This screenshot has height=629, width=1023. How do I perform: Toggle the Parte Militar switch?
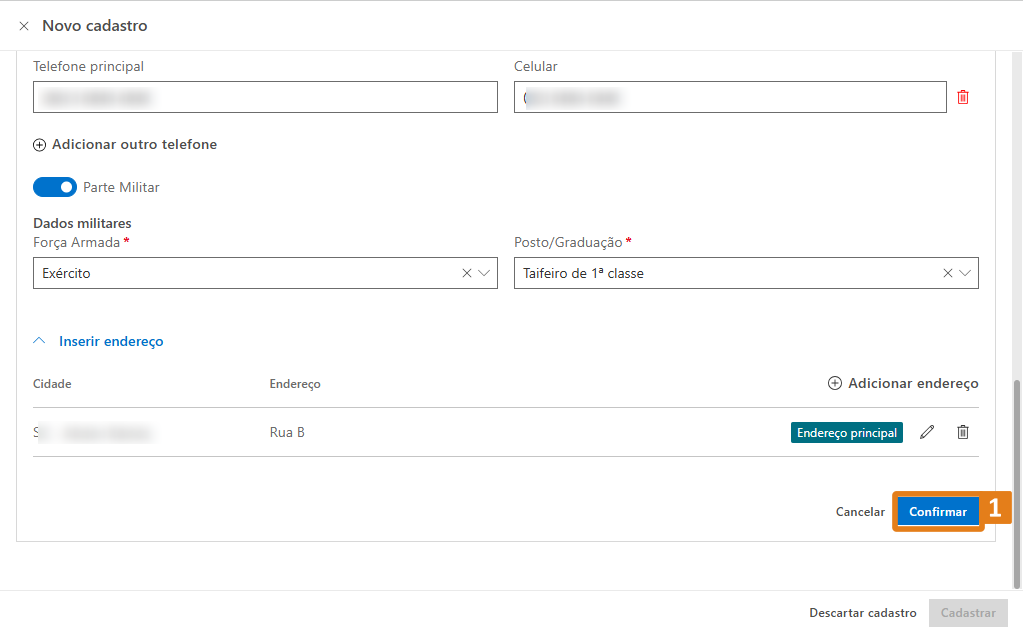click(55, 187)
